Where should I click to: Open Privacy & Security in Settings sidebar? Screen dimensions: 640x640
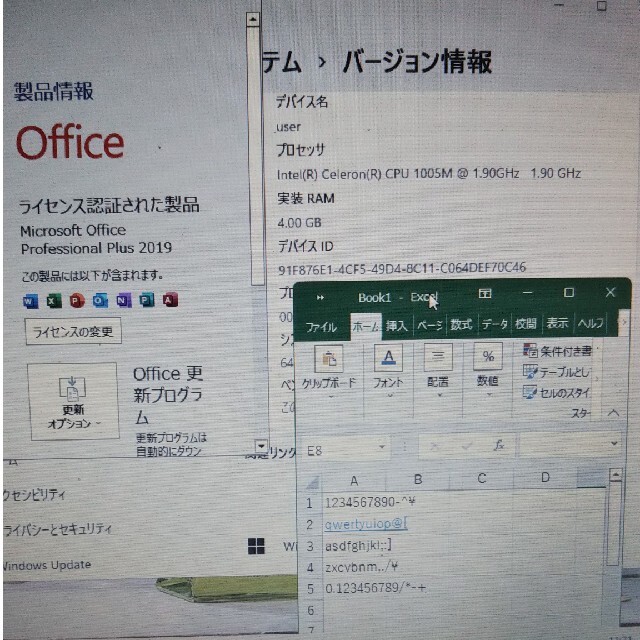pos(57,529)
